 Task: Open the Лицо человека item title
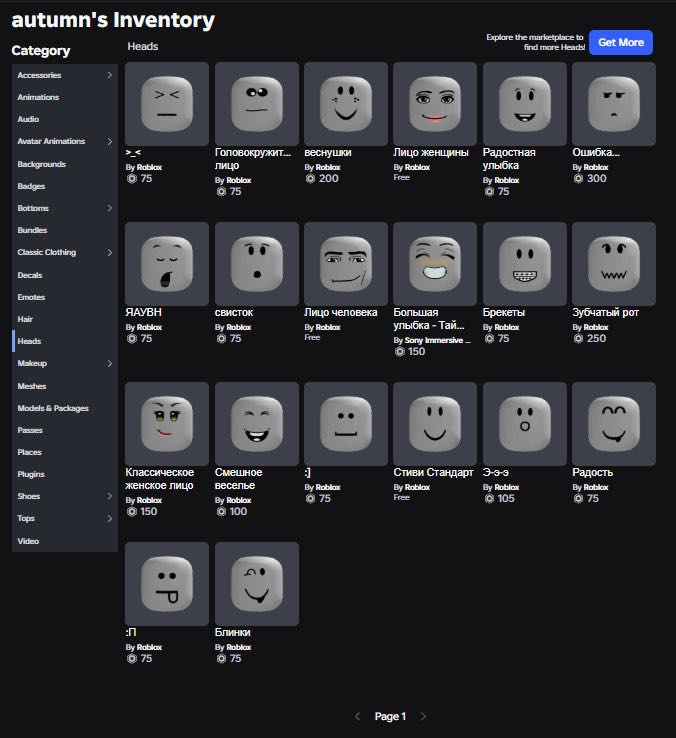pyautogui.click(x=341, y=313)
